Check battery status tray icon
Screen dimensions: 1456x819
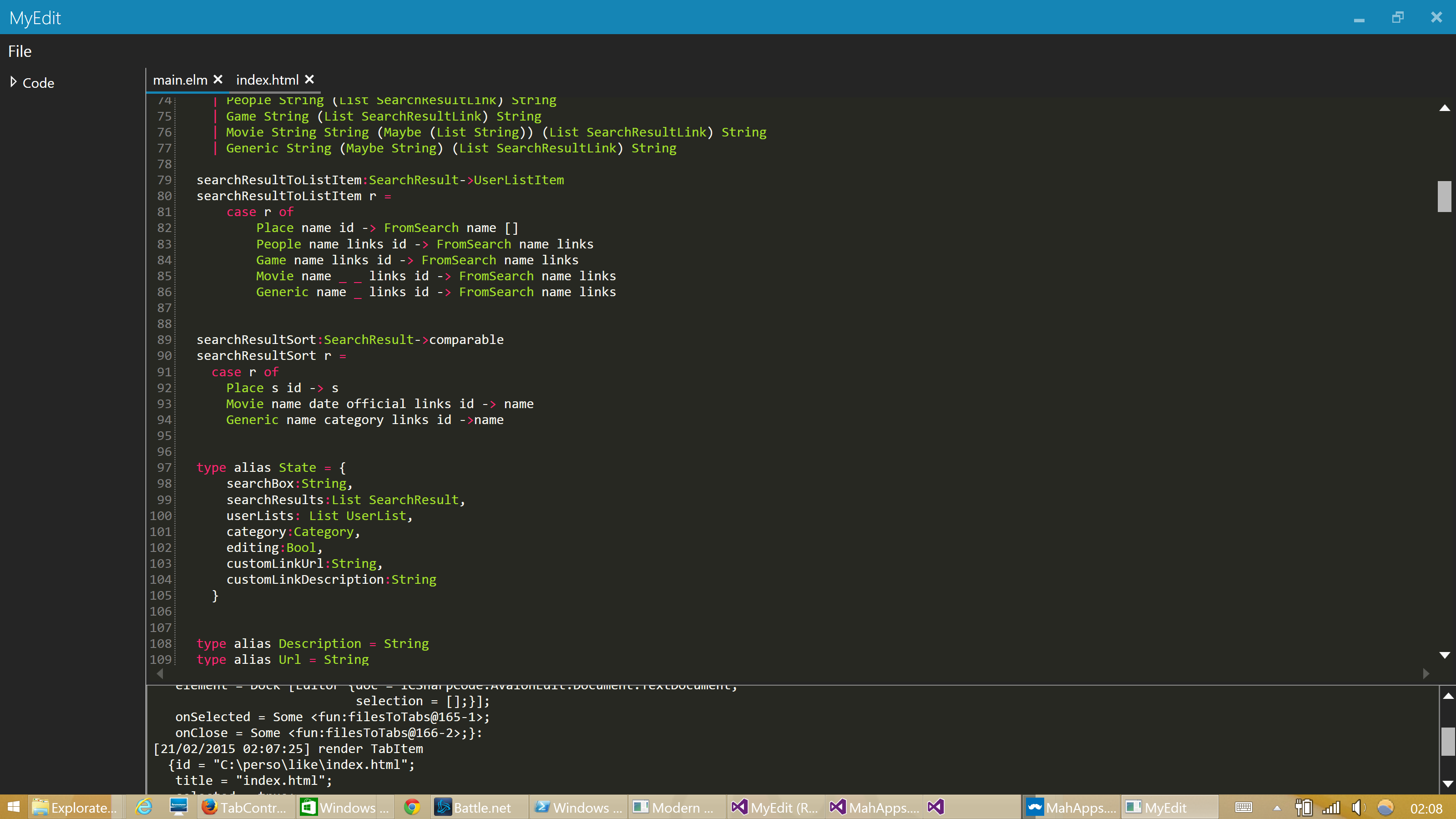pyautogui.click(x=1304, y=807)
